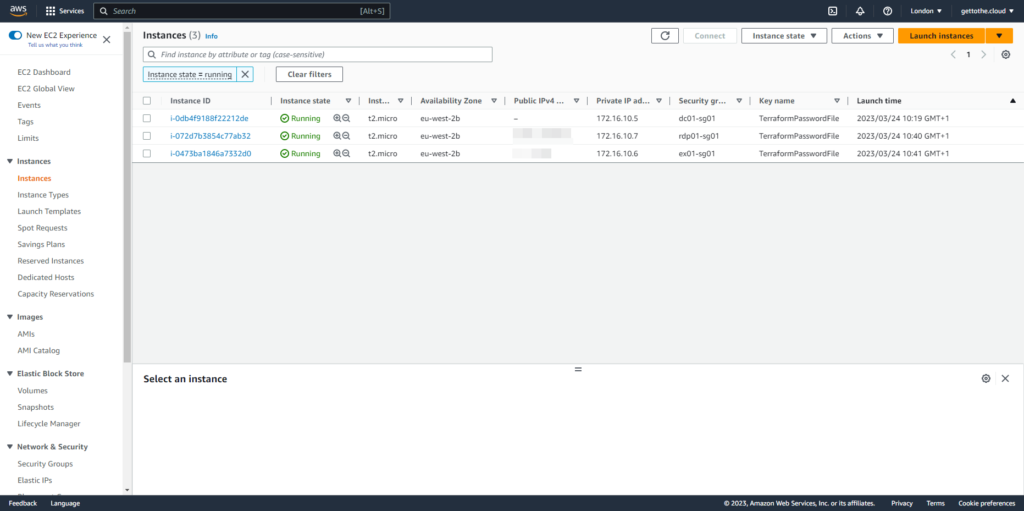Collapse the Instances sidebar section
This screenshot has height=511, width=1024.
point(10,161)
